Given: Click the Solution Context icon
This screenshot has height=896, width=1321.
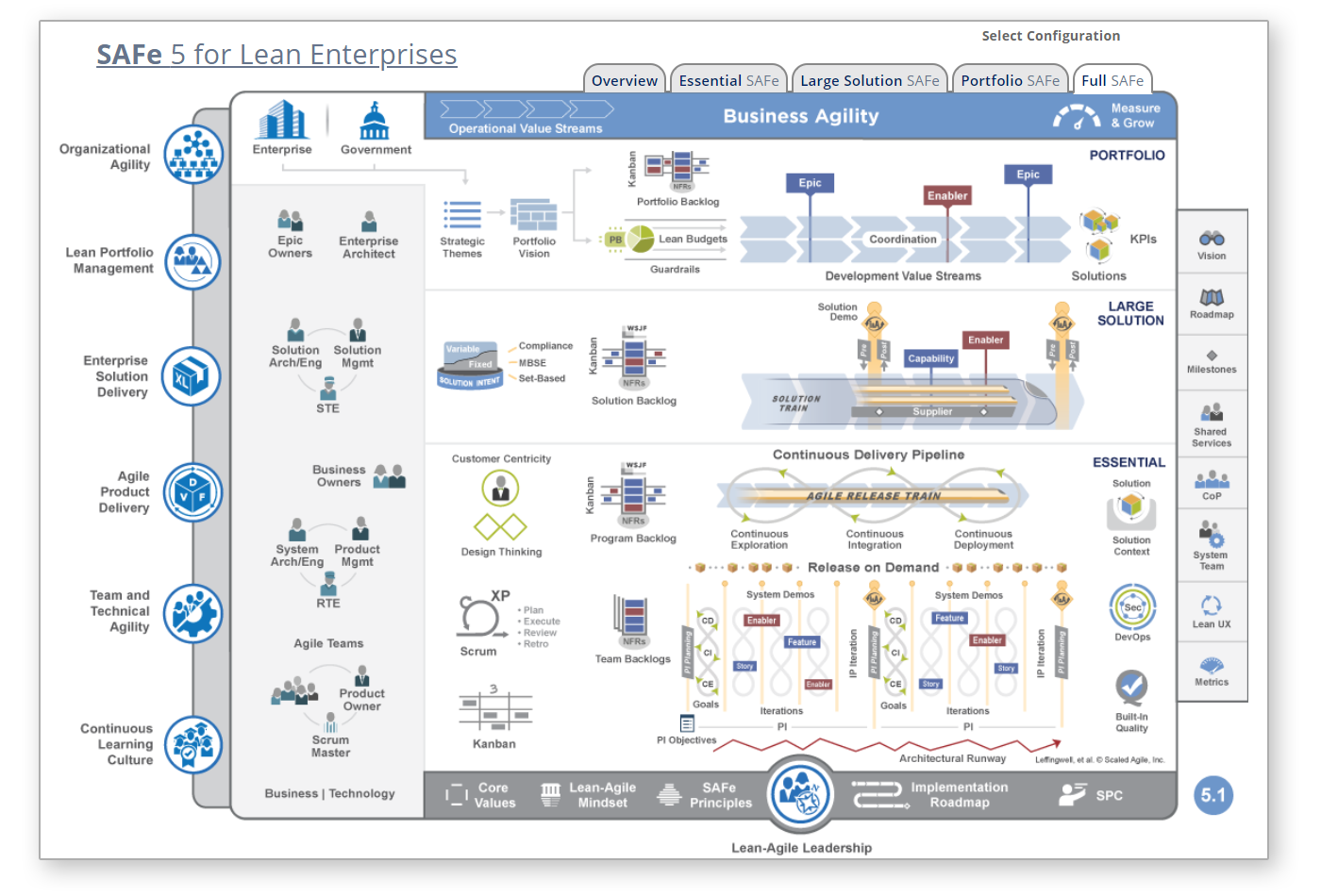Looking at the screenshot, I should 1131,511.
